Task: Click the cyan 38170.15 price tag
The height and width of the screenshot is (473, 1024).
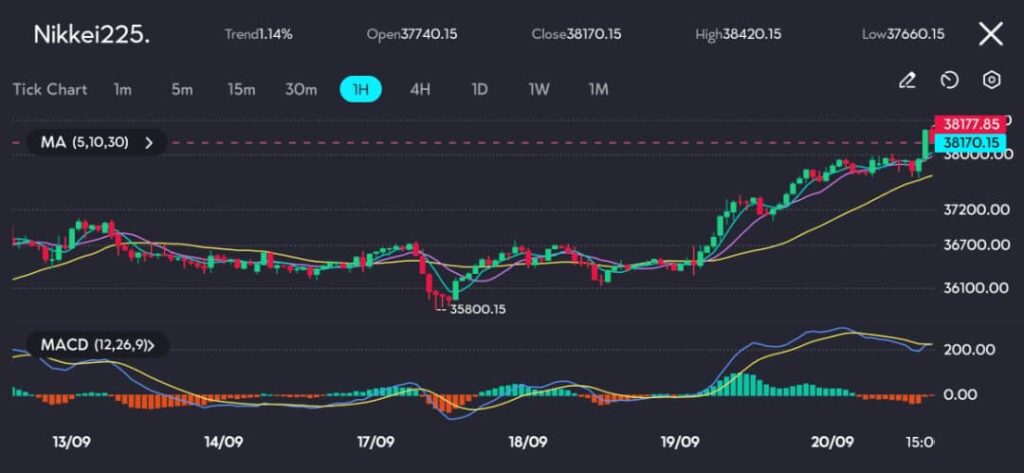Action: (x=967, y=143)
